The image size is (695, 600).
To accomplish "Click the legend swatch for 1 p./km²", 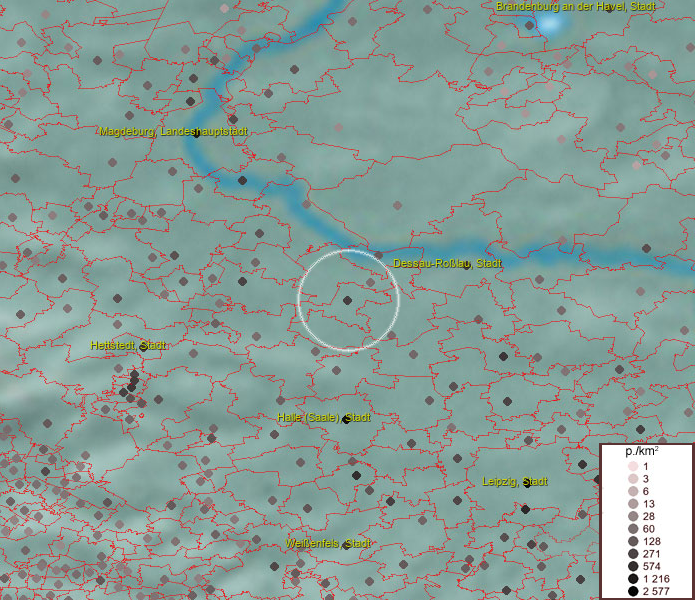I will 633,466.
